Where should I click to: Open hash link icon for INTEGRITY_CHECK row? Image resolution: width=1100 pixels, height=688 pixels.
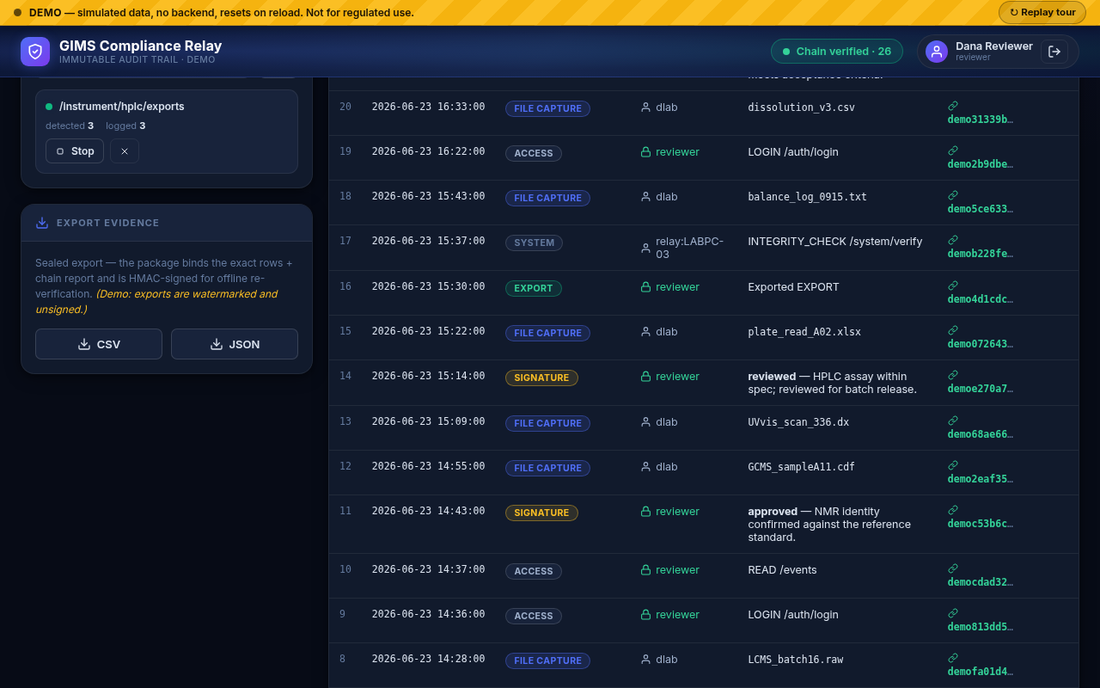(x=953, y=241)
